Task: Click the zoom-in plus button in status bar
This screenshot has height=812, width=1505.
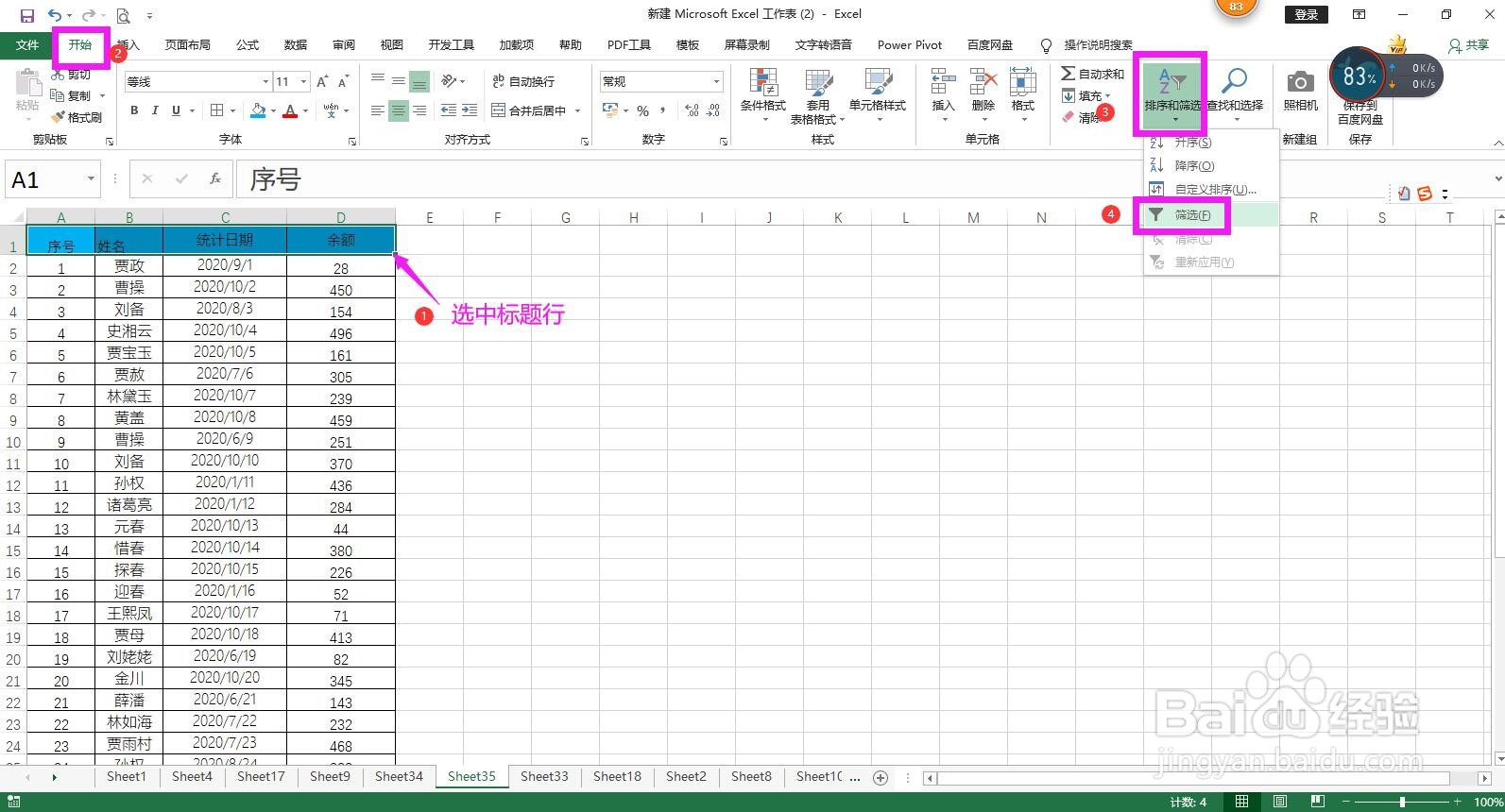Action: (x=1459, y=802)
